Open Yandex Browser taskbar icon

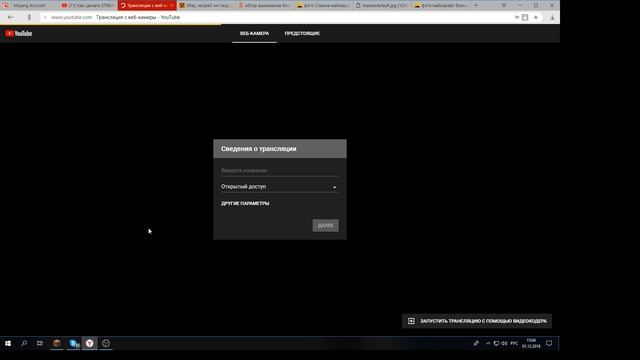[x=89, y=343]
